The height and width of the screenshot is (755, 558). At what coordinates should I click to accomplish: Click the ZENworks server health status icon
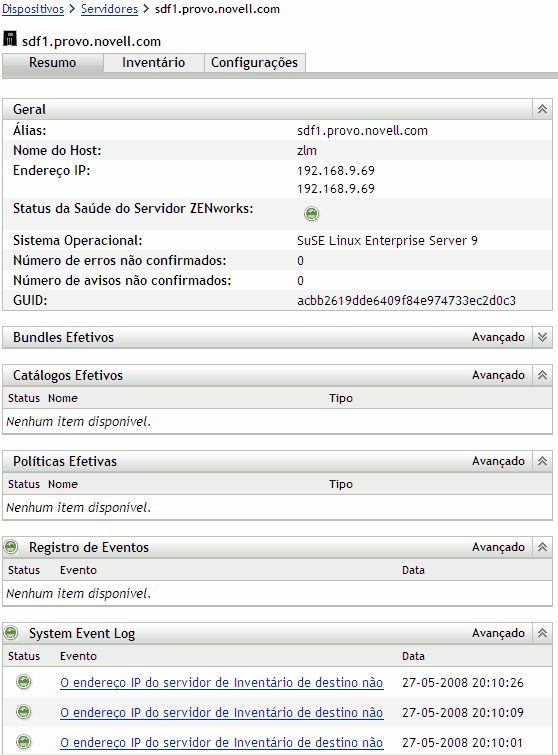pyautogui.click(x=311, y=213)
